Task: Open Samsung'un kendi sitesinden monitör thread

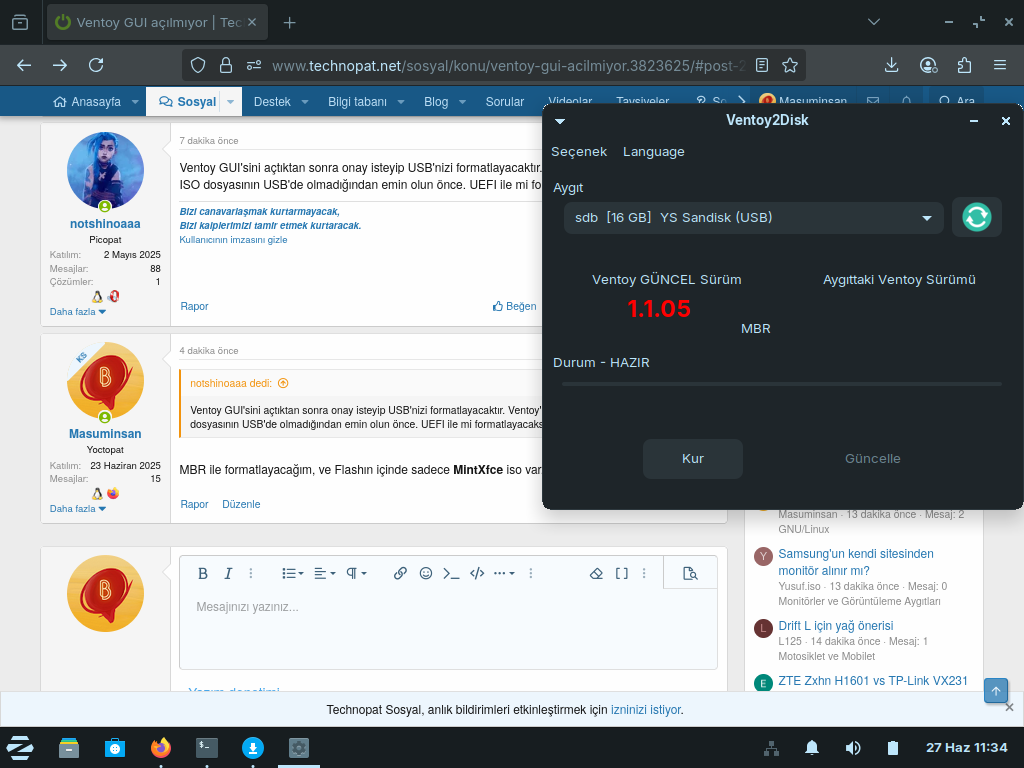Action: [856, 562]
